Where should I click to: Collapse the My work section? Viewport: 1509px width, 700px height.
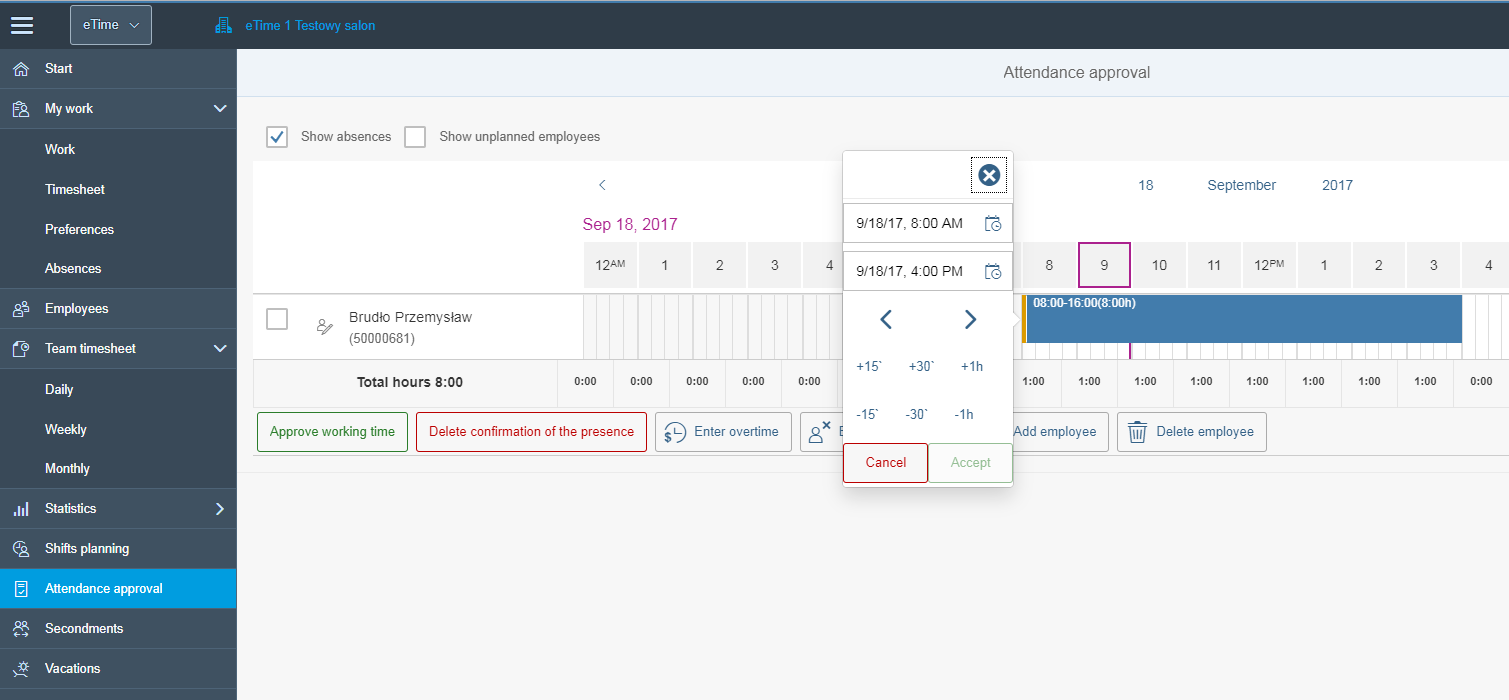click(220, 108)
